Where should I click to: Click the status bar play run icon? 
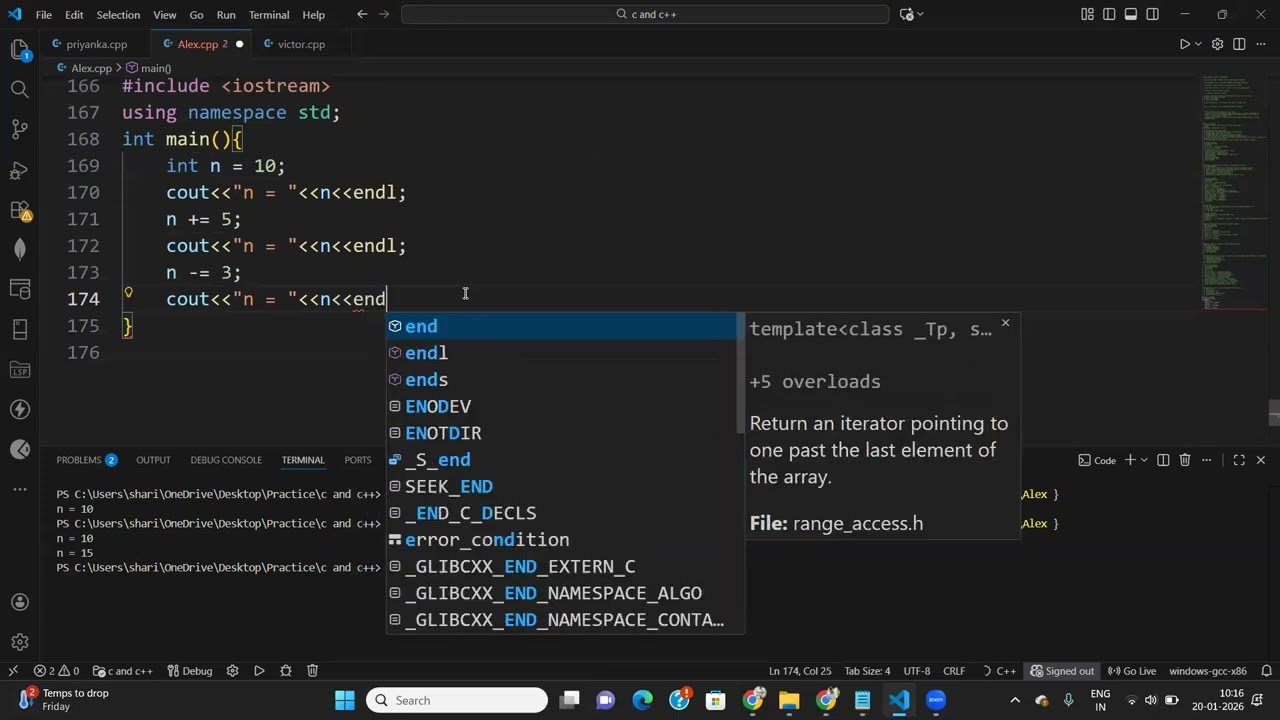259,671
